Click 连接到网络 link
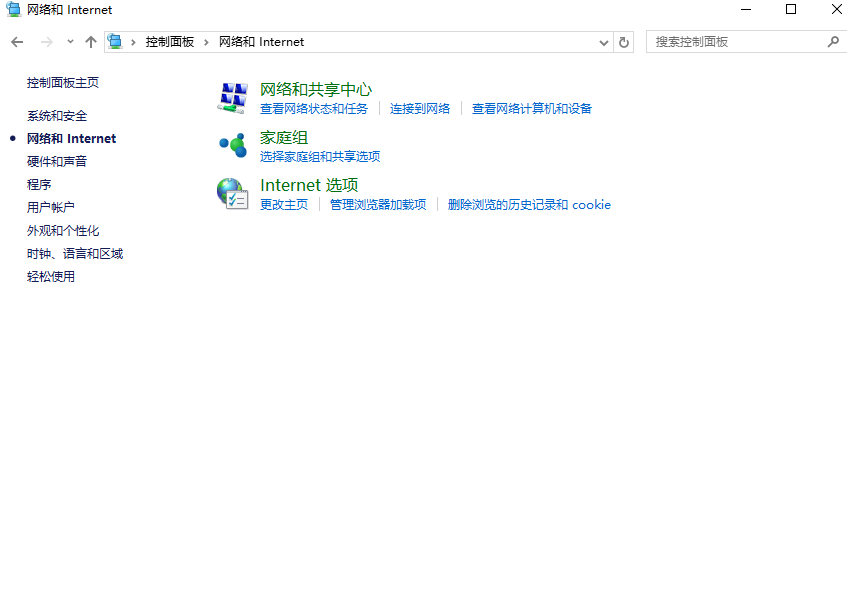Screen dimensions: 847x610 420,109
